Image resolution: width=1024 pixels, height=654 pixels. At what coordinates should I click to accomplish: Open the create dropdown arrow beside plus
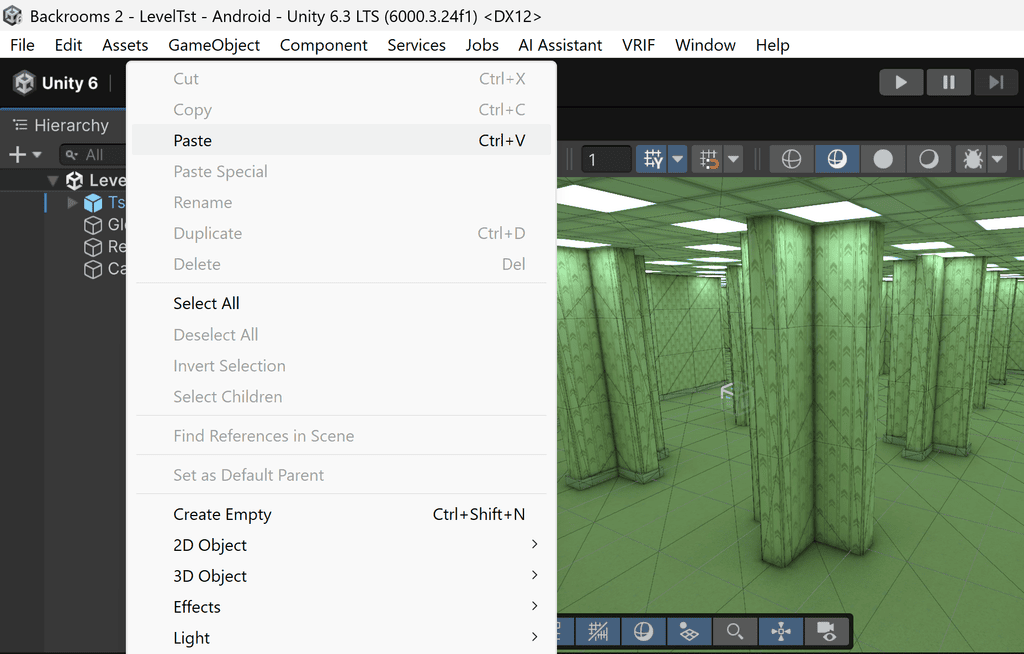click(37, 155)
